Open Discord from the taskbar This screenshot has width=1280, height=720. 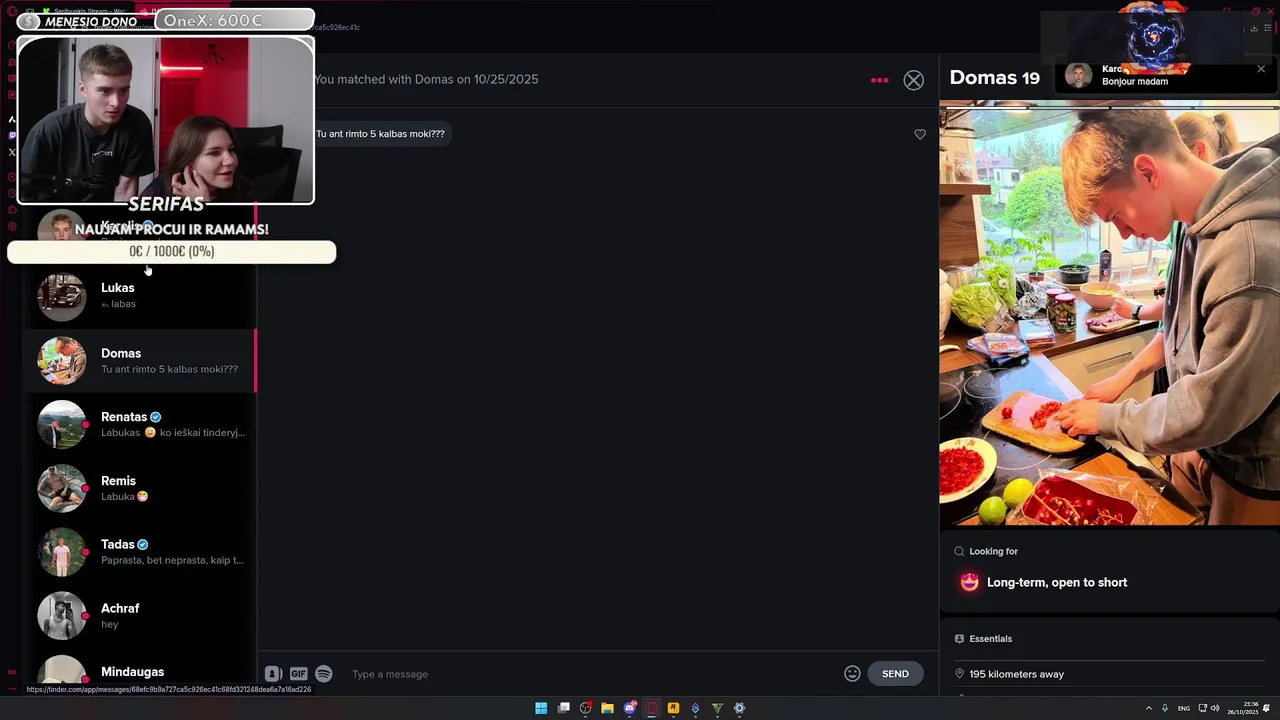(x=630, y=708)
